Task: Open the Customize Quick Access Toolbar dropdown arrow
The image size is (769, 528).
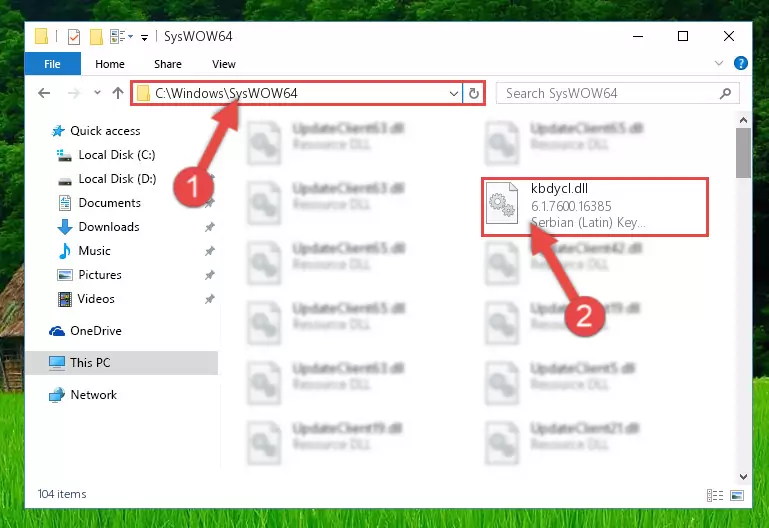Action: tap(144, 37)
